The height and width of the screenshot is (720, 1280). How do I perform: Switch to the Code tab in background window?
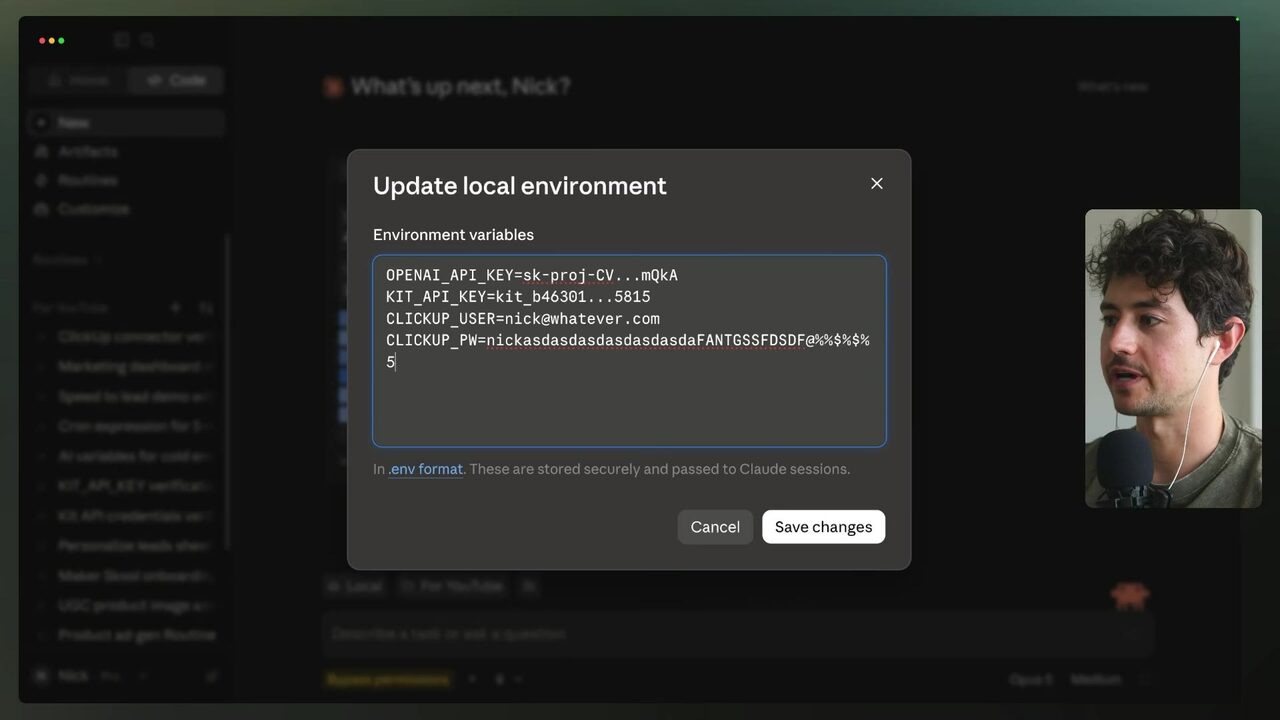175,80
